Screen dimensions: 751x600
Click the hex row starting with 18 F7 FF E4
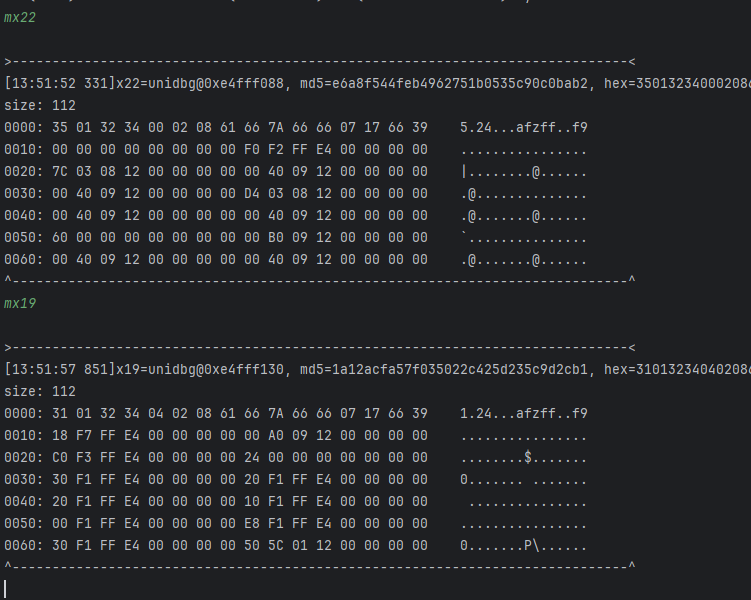point(238,435)
